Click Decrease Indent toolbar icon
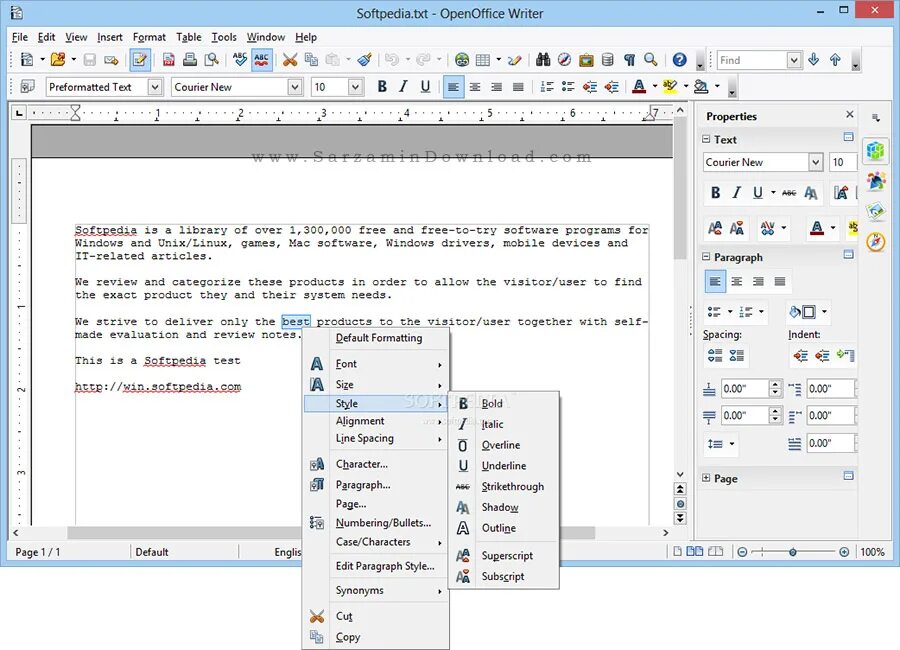Image resolution: width=900 pixels, height=650 pixels. pos(589,87)
